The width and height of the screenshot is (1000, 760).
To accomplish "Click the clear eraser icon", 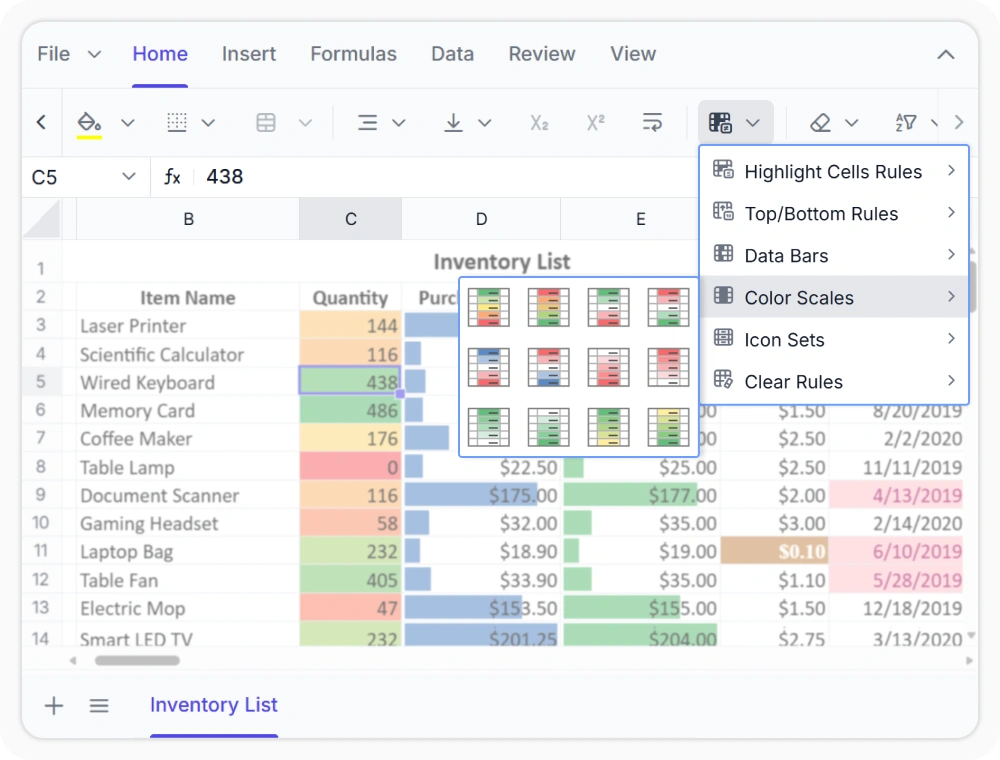I will click(820, 122).
